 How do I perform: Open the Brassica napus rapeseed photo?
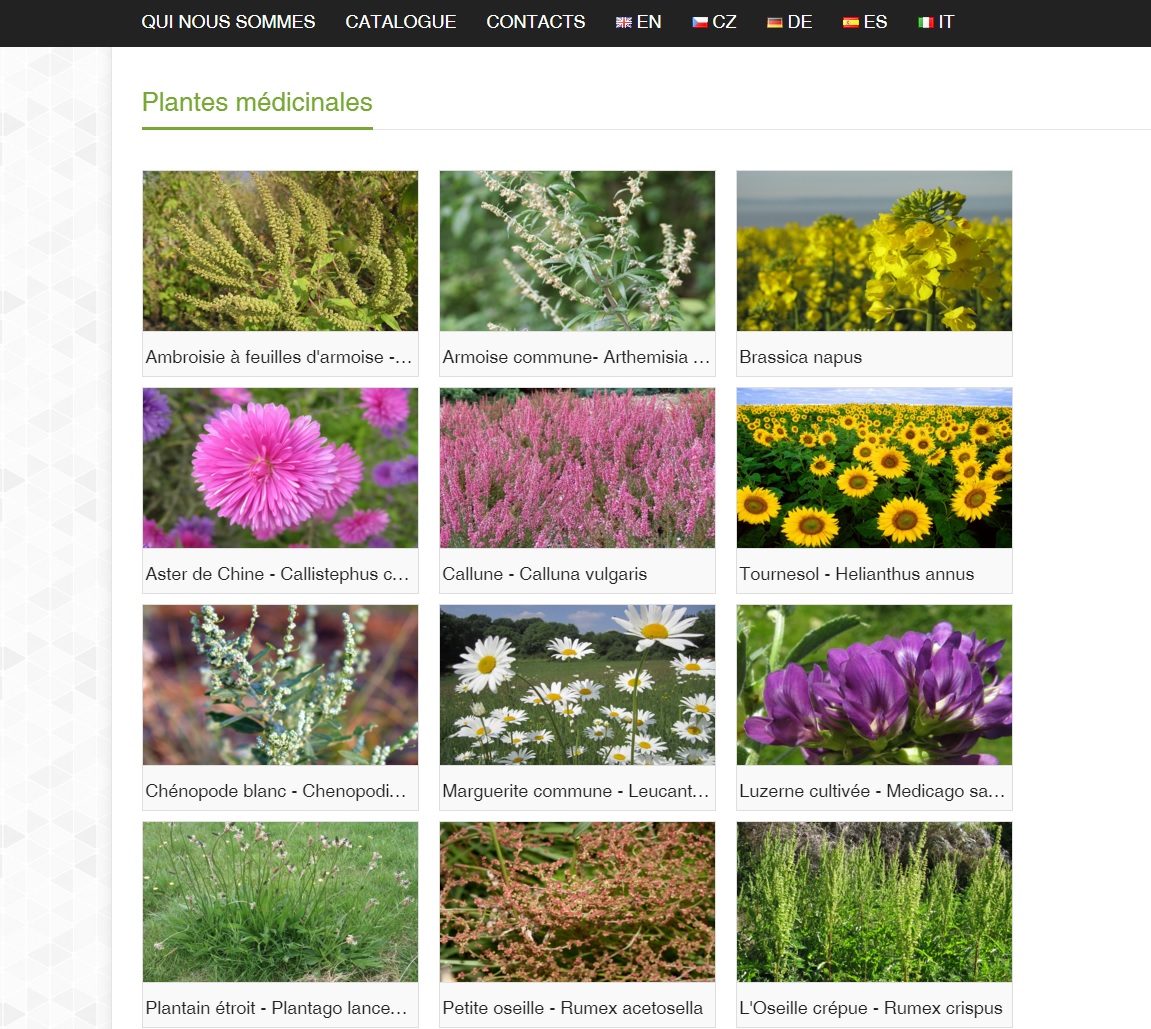tap(874, 251)
